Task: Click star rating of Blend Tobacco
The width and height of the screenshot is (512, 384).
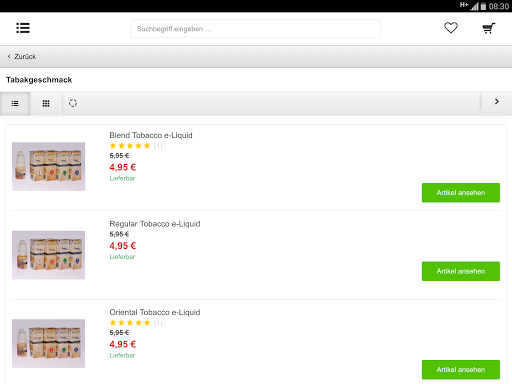Action: 136,146
